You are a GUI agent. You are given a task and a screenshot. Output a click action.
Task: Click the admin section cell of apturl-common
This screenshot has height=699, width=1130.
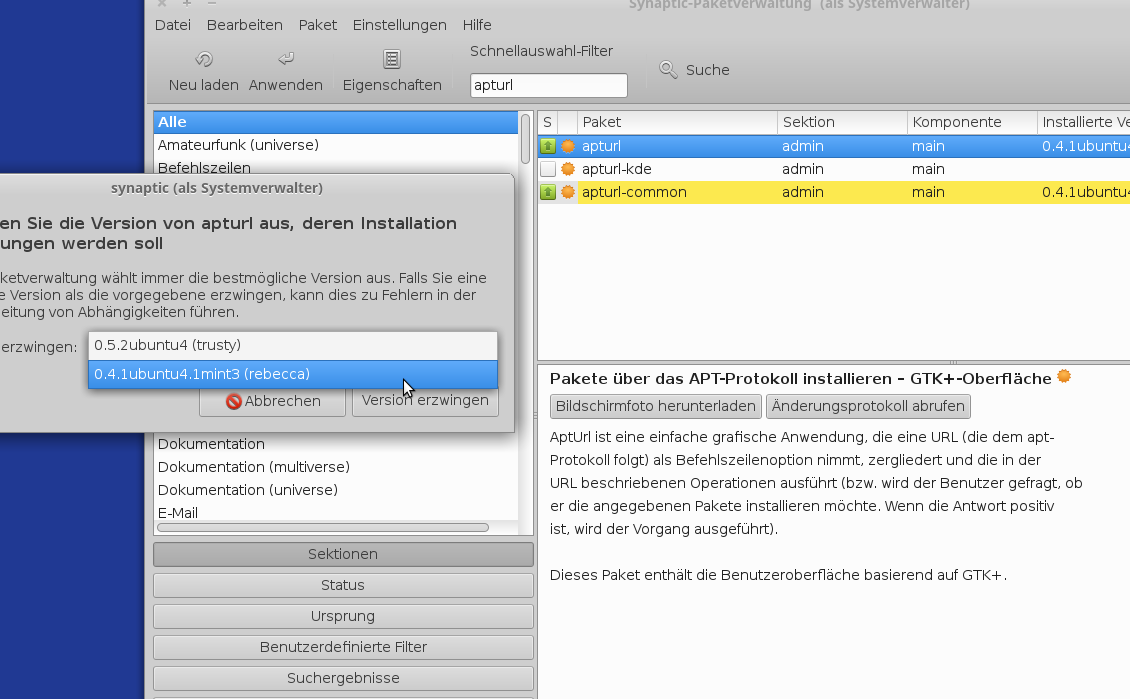coord(803,192)
